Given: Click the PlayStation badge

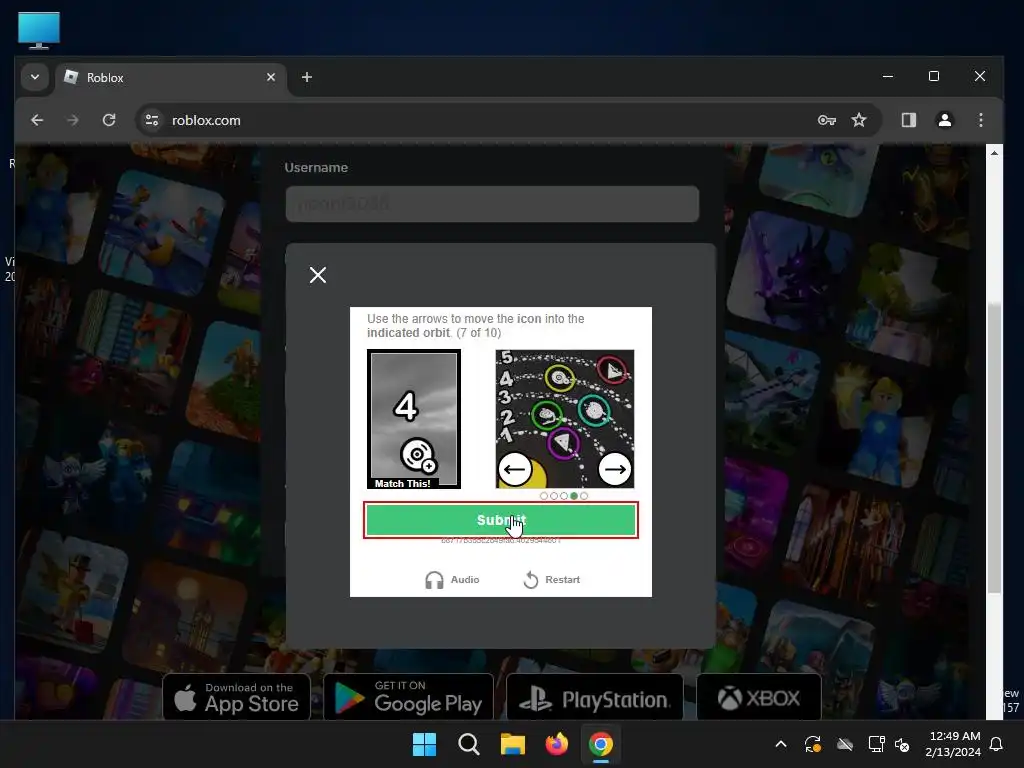Looking at the screenshot, I should point(595,697).
